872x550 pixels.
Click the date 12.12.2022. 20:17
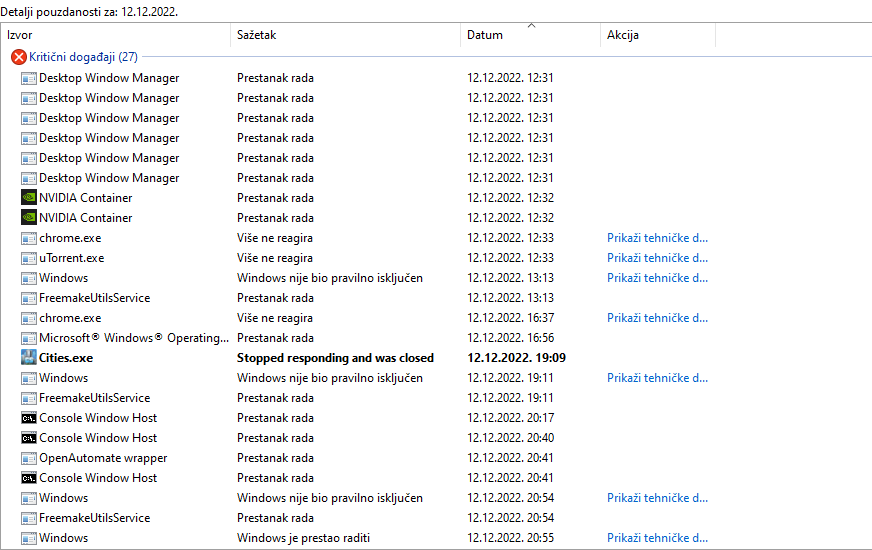(511, 418)
